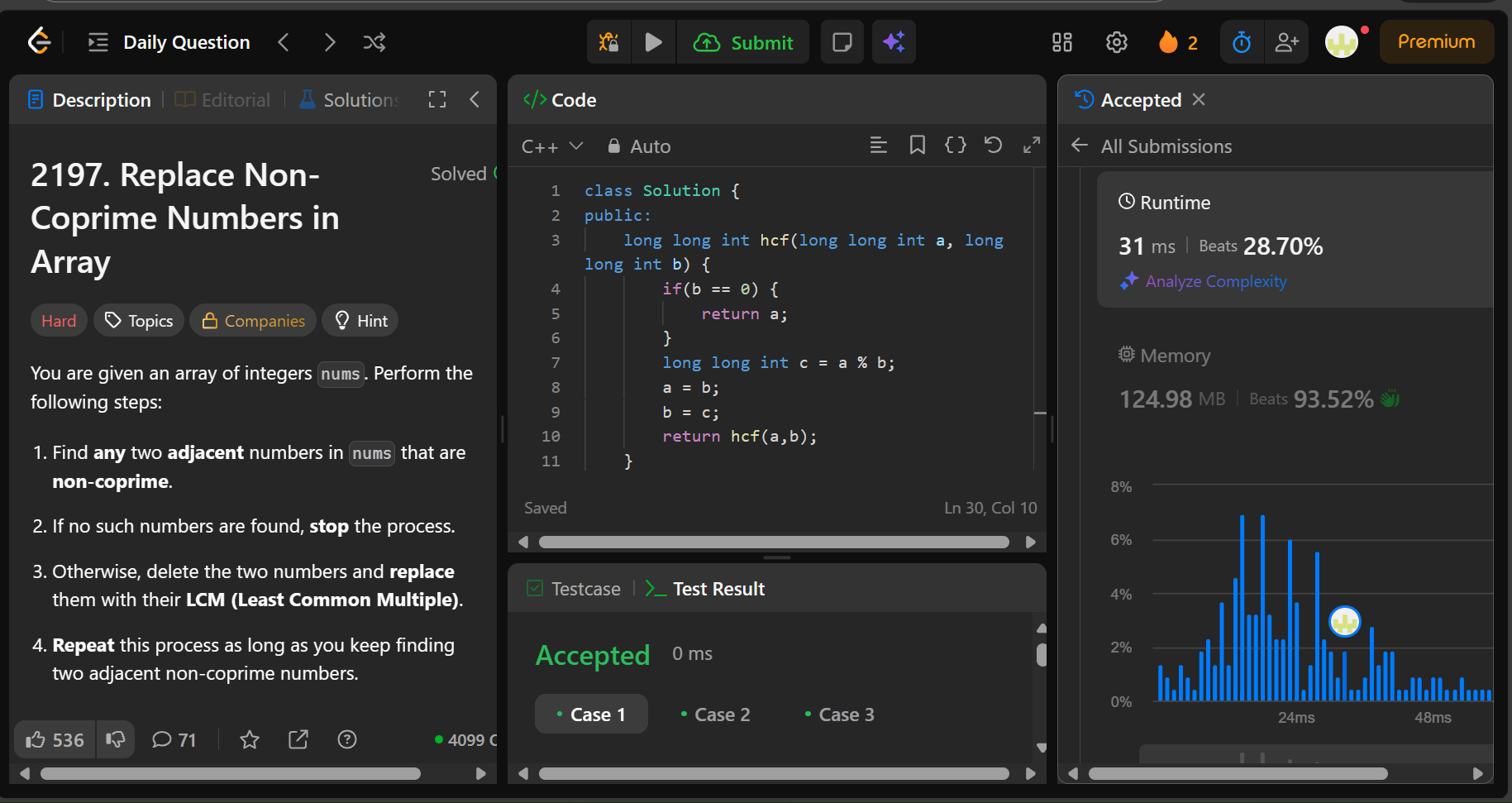This screenshot has height=803, width=1512.
Task: Bookmark the code with bookmark icon
Action: coord(917,146)
